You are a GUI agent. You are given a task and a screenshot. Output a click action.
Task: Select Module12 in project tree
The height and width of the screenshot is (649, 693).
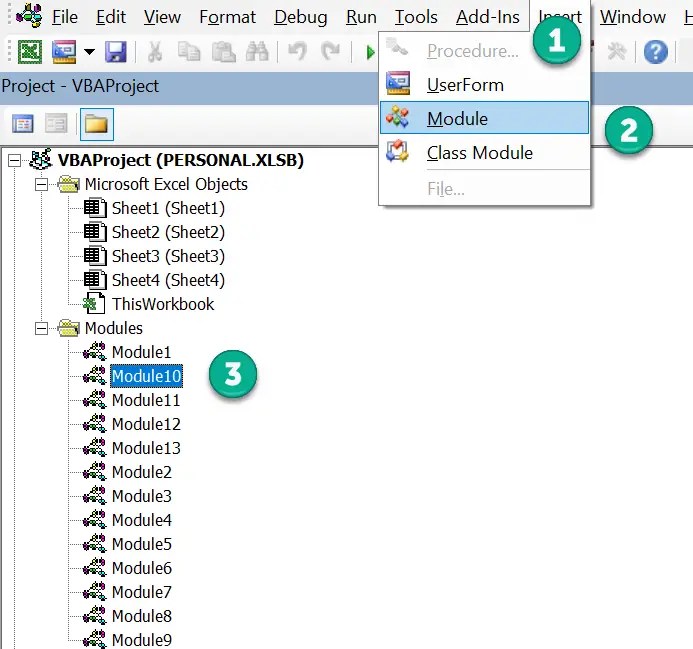point(146,424)
